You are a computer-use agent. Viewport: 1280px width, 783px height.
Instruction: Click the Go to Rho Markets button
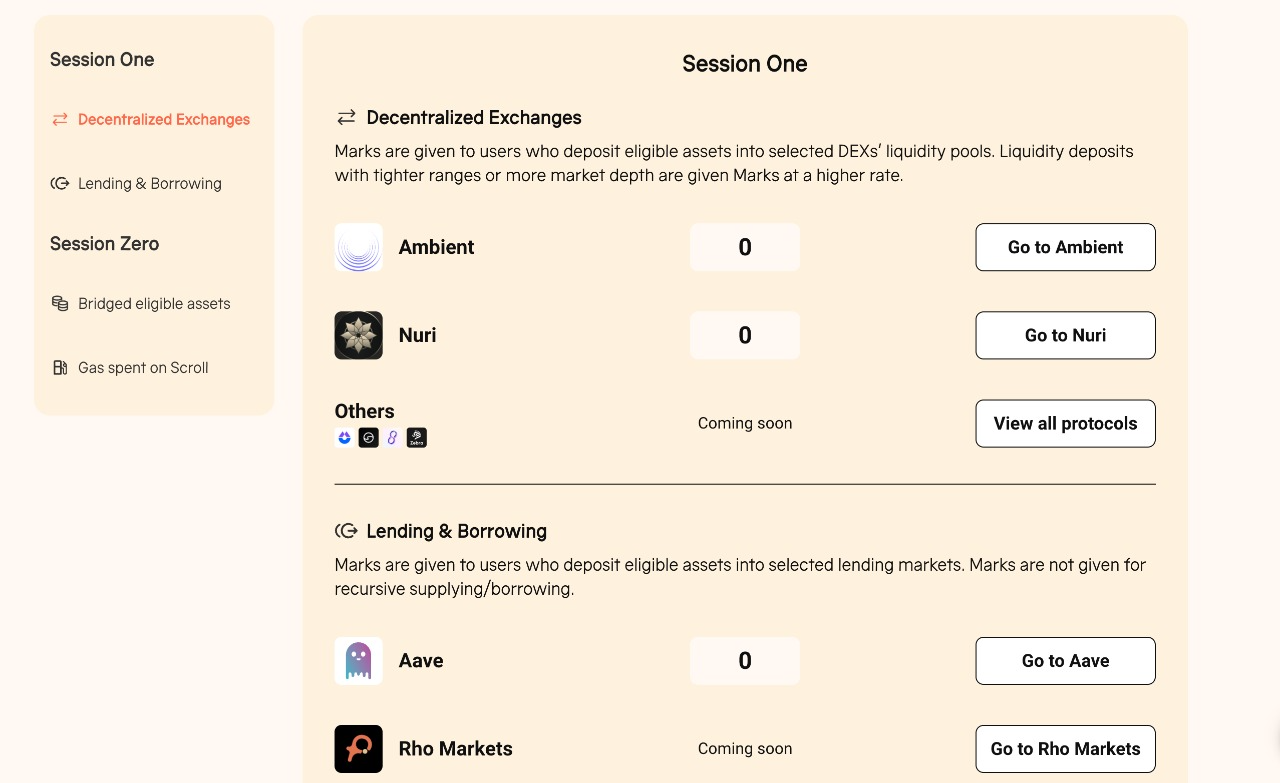pos(1065,749)
